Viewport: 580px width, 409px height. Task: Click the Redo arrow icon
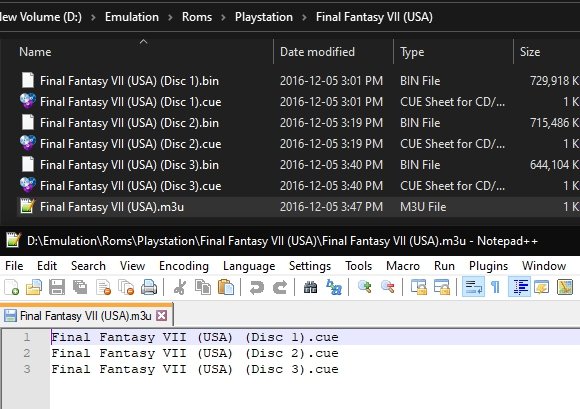[280, 287]
